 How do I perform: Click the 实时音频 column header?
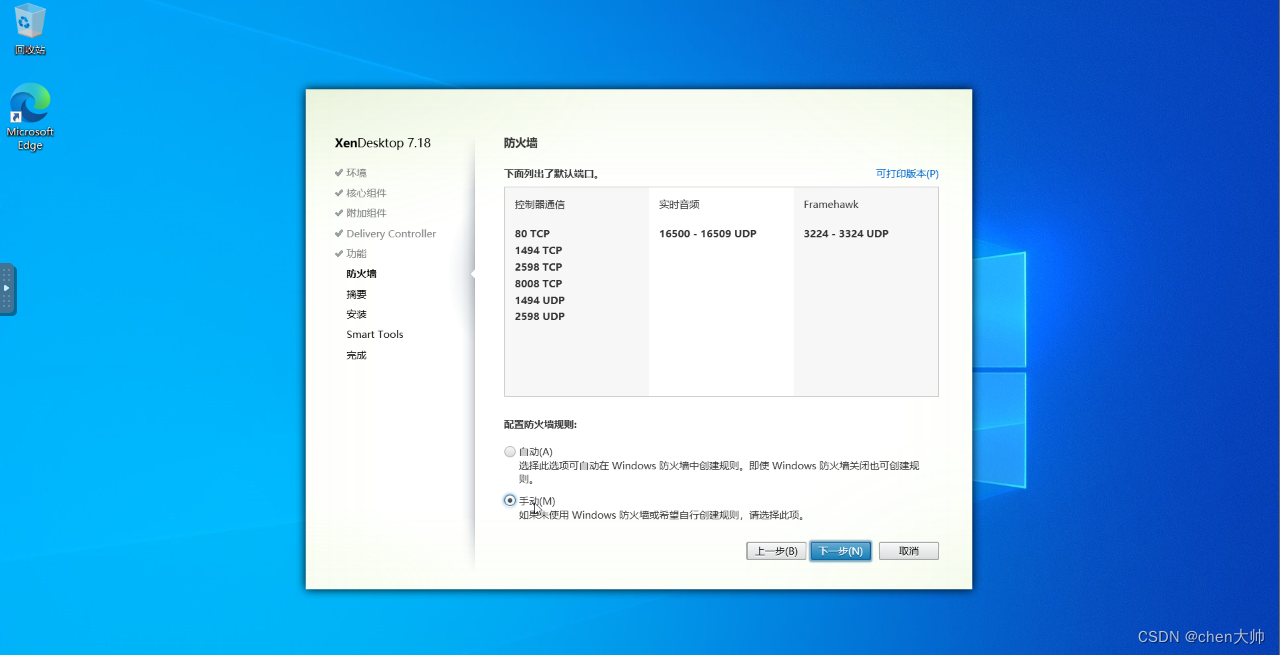[x=679, y=205]
